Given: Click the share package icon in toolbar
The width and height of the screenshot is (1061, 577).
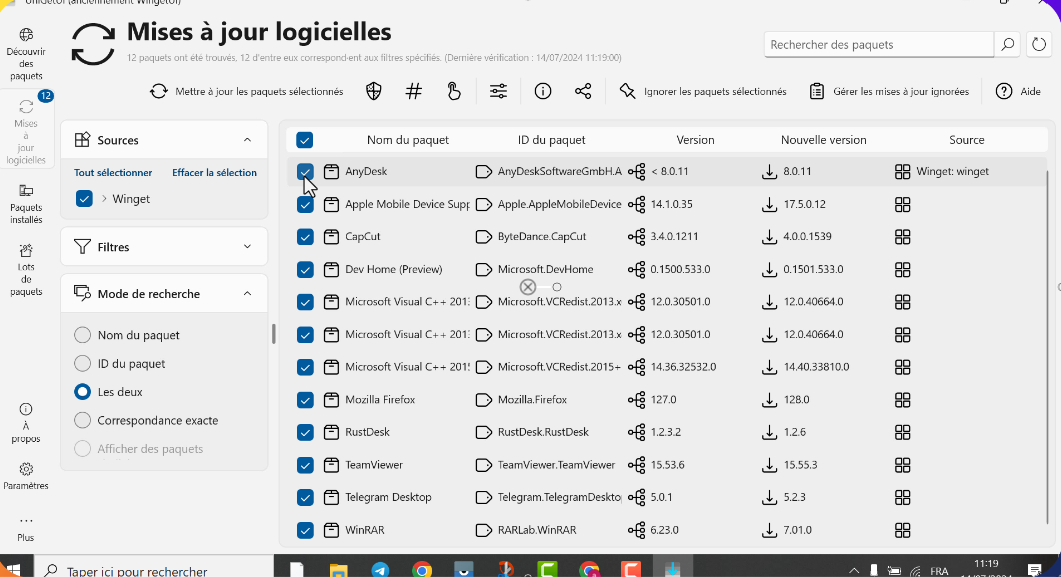Looking at the screenshot, I should coord(583,91).
